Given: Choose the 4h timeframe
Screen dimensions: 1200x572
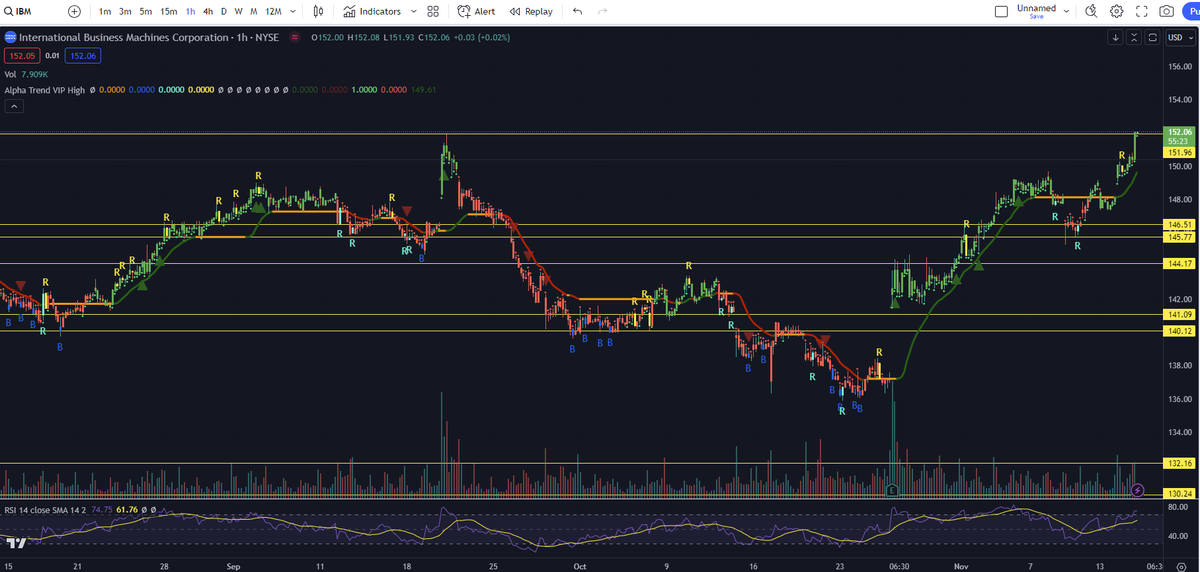Looking at the screenshot, I should (207, 12).
